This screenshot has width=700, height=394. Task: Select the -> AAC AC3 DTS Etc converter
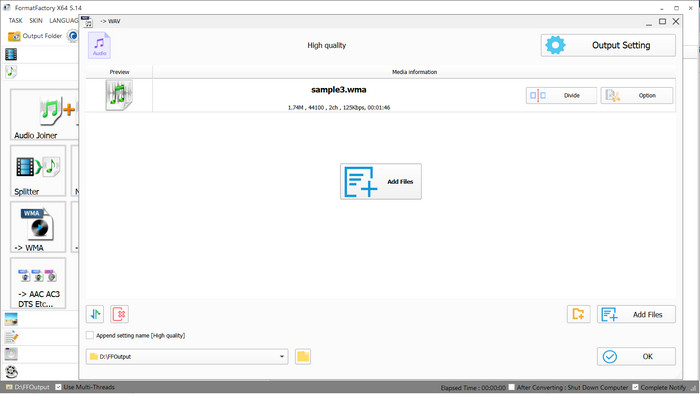(x=38, y=283)
